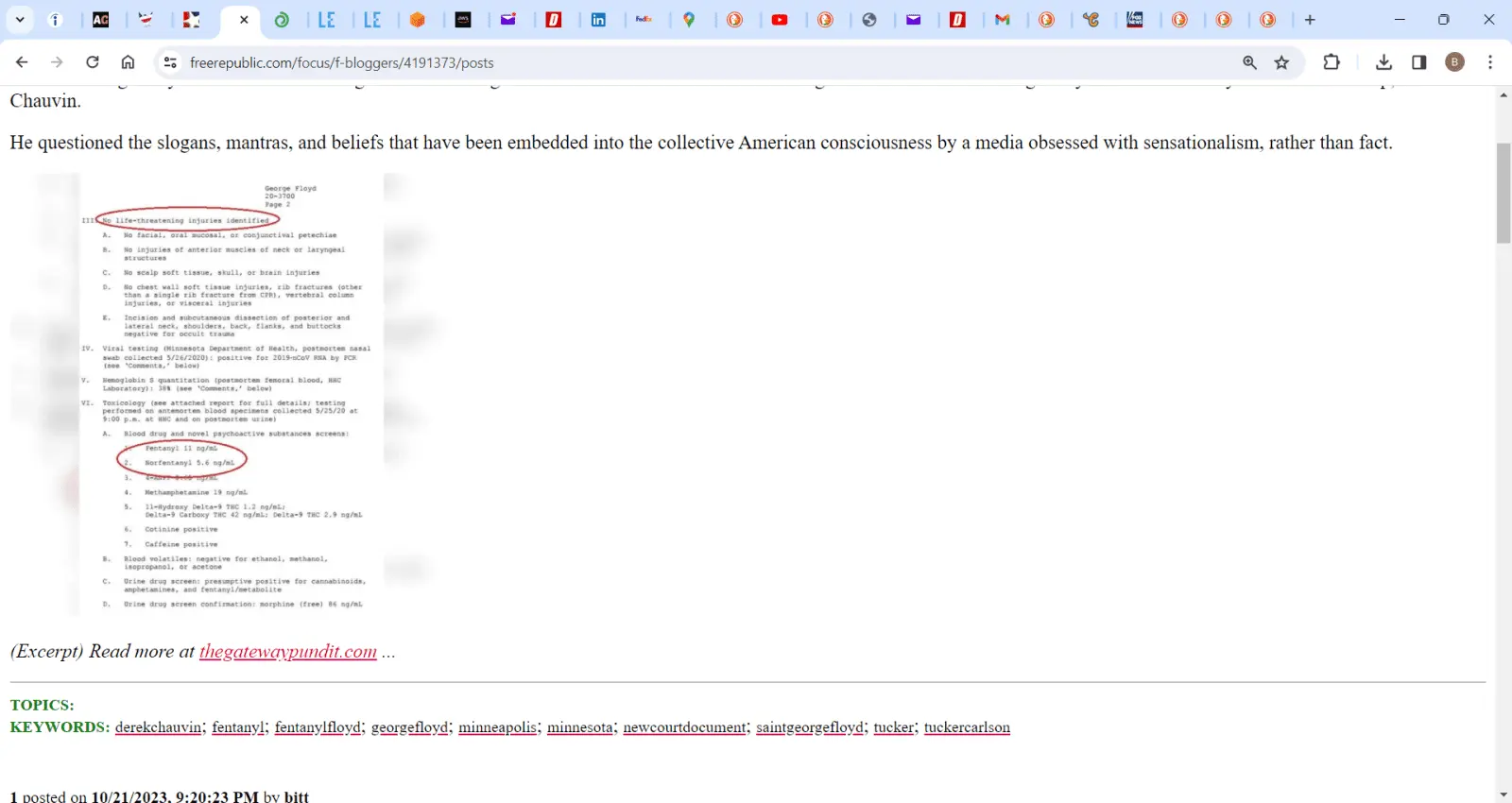Open the tuckercarlson keyword link

pyautogui.click(x=967, y=727)
